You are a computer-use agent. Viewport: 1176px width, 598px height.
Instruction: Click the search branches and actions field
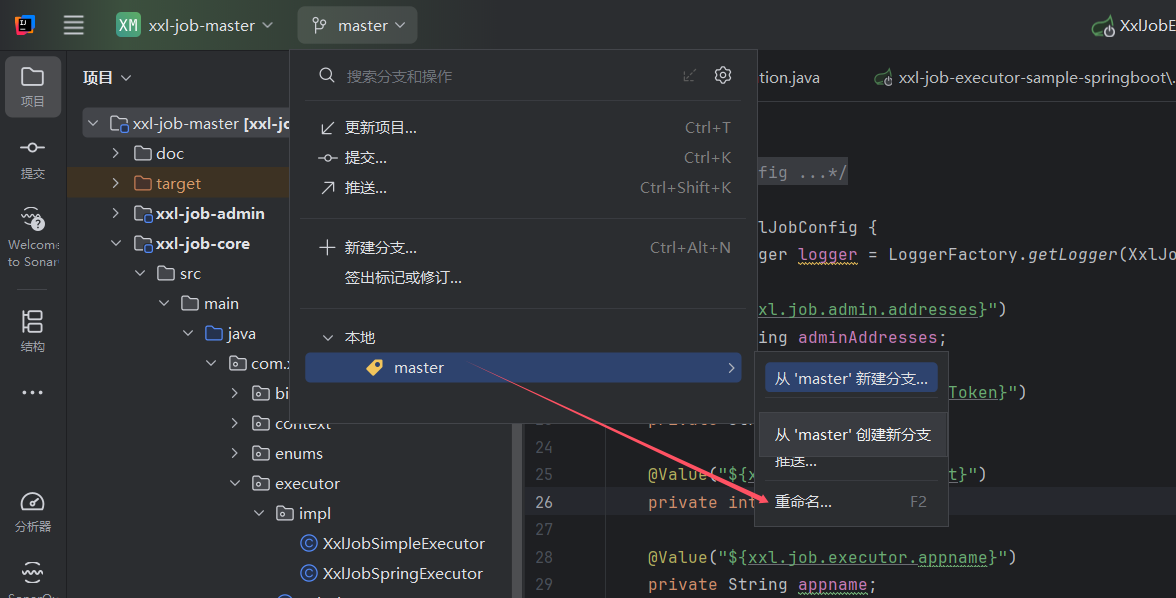coord(500,76)
